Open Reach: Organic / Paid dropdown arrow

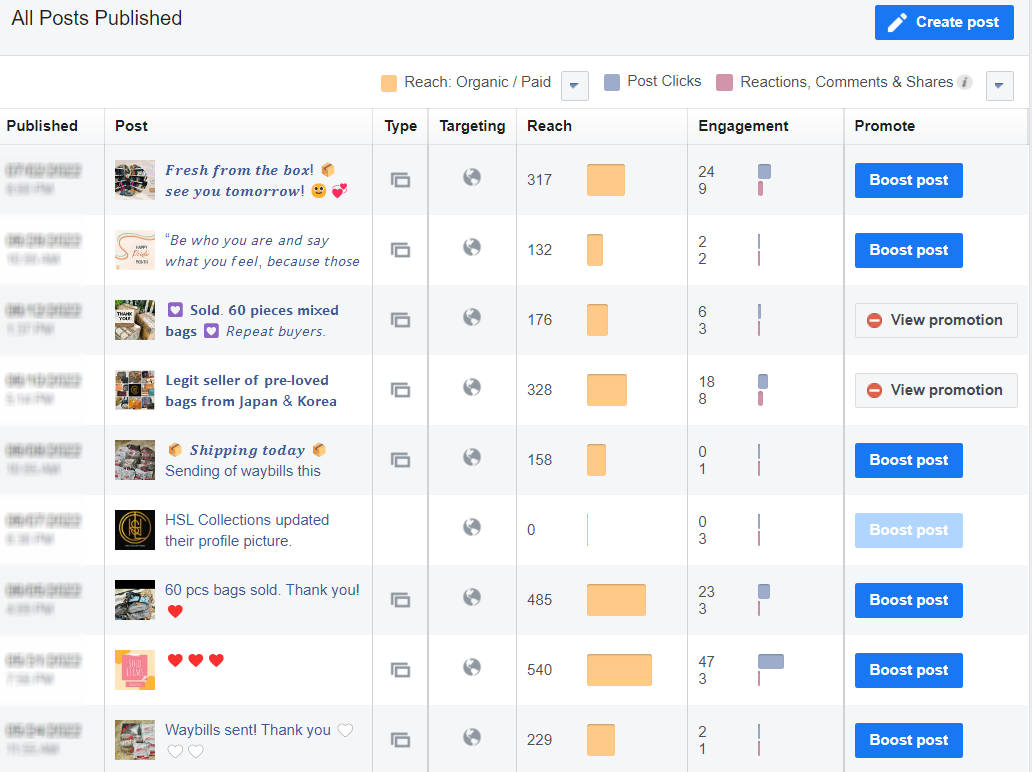[574, 86]
